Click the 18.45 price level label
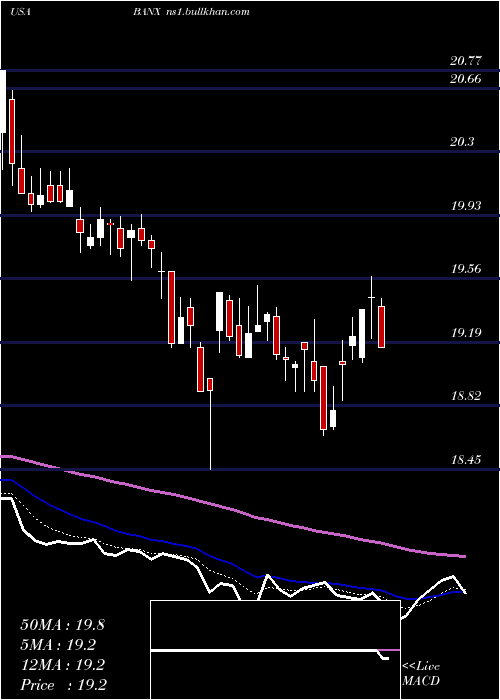This screenshot has height=700, width=500. (466, 459)
